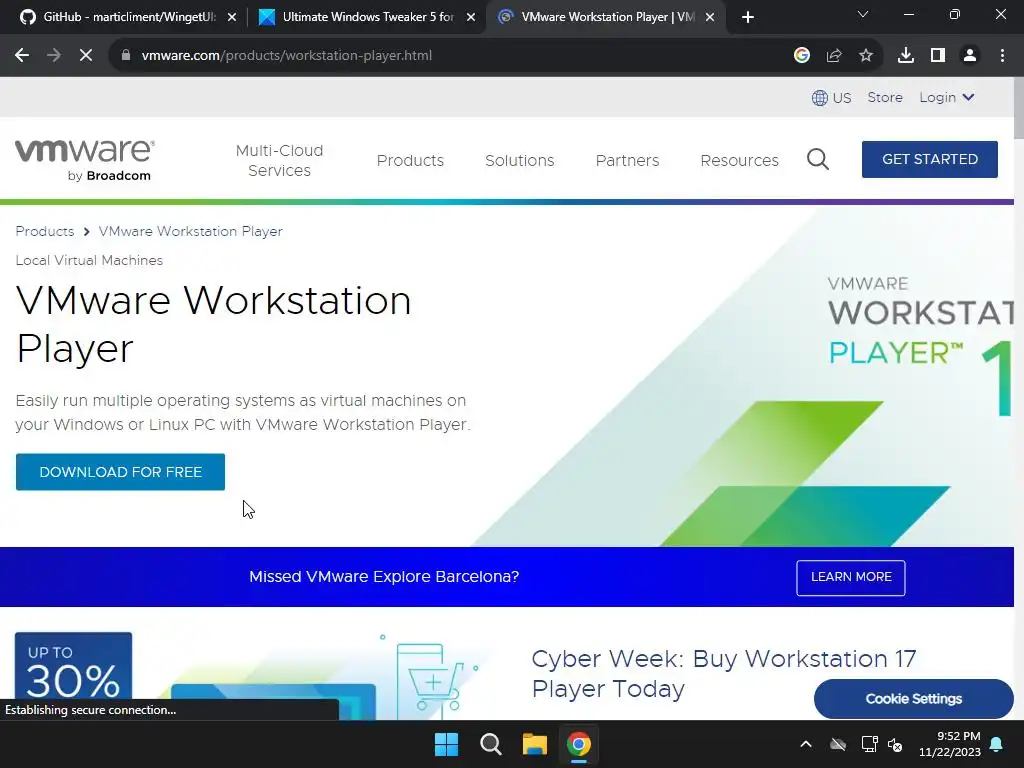Image resolution: width=1024 pixels, height=768 pixels.
Task: Click "Cyber Week: Buy Workstation 17 Player Today"
Action: click(724, 673)
